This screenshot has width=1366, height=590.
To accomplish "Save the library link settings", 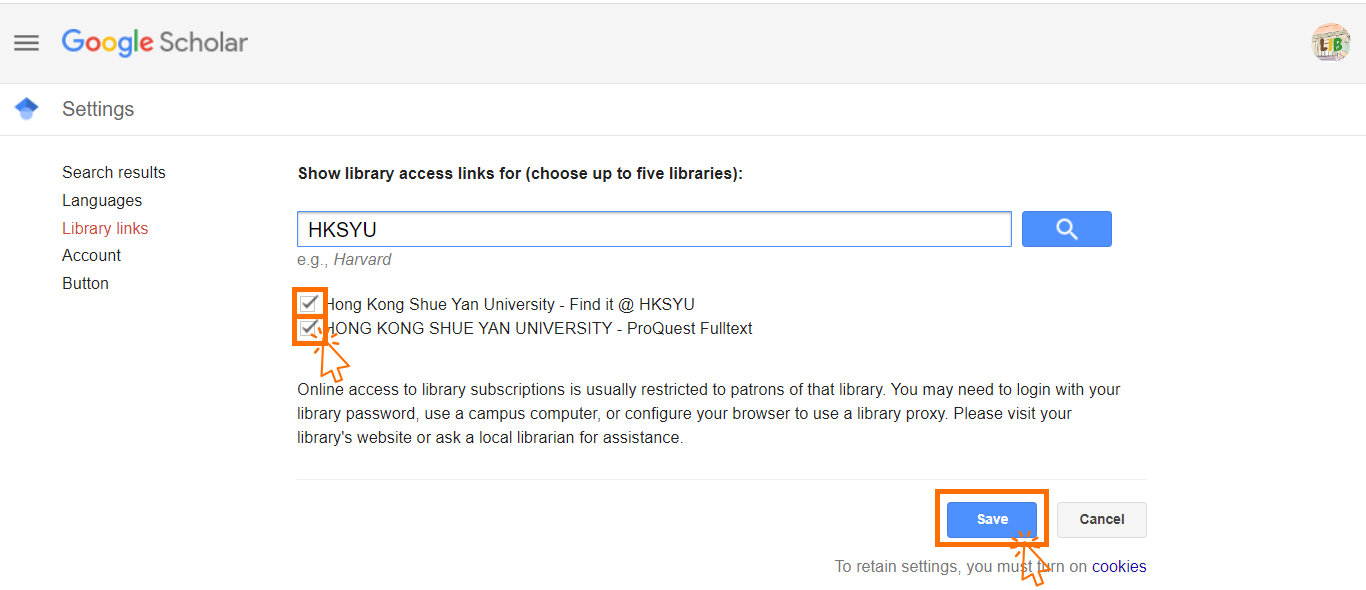I will [x=992, y=519].
